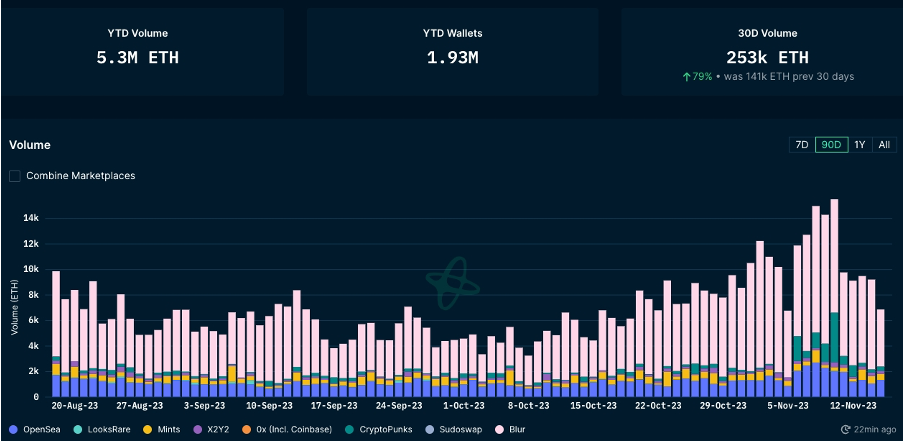Toggle OpenSea legend dot

tap(13, 428)
